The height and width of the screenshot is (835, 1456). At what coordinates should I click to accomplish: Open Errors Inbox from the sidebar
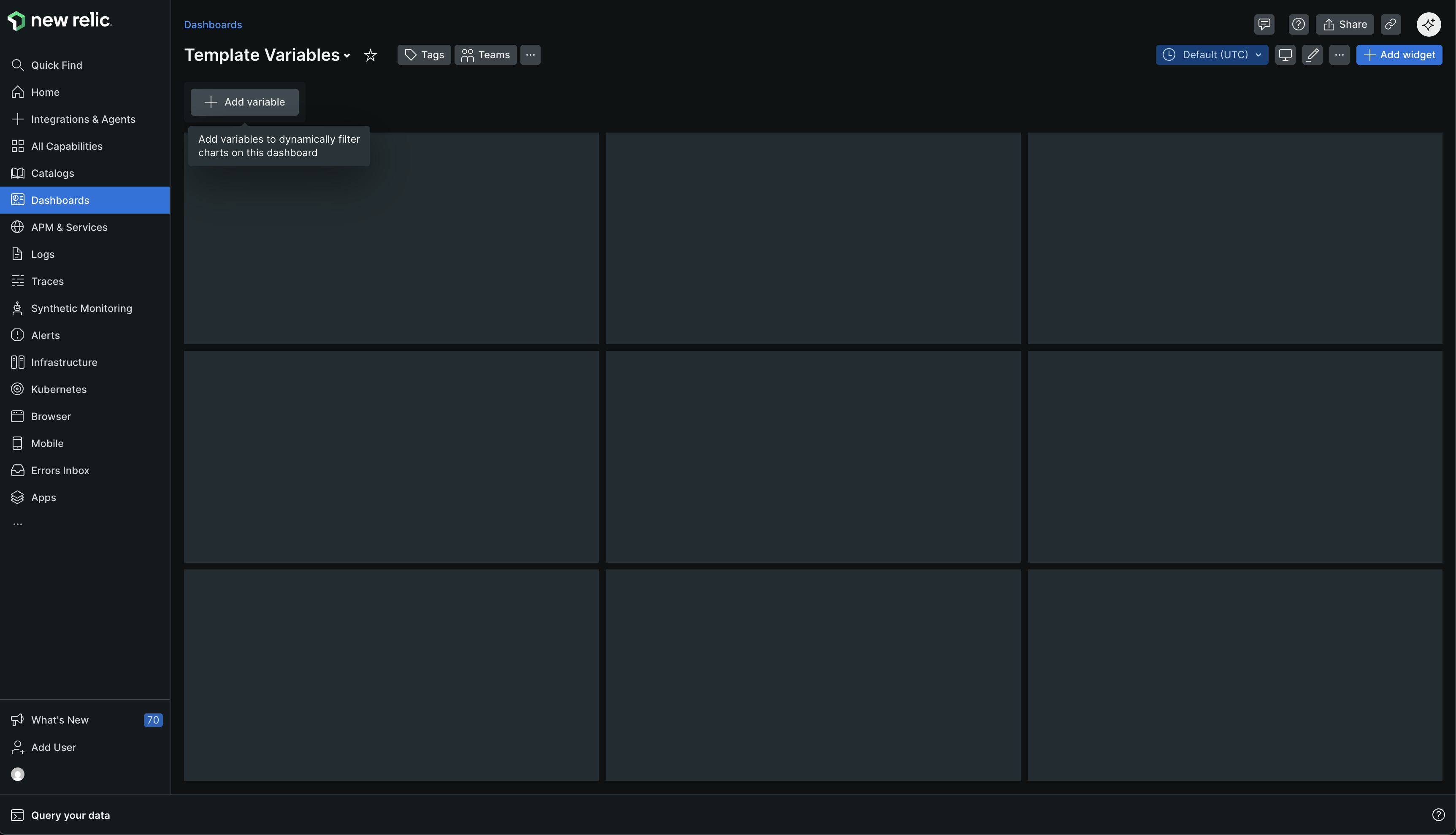coord(60,470)
